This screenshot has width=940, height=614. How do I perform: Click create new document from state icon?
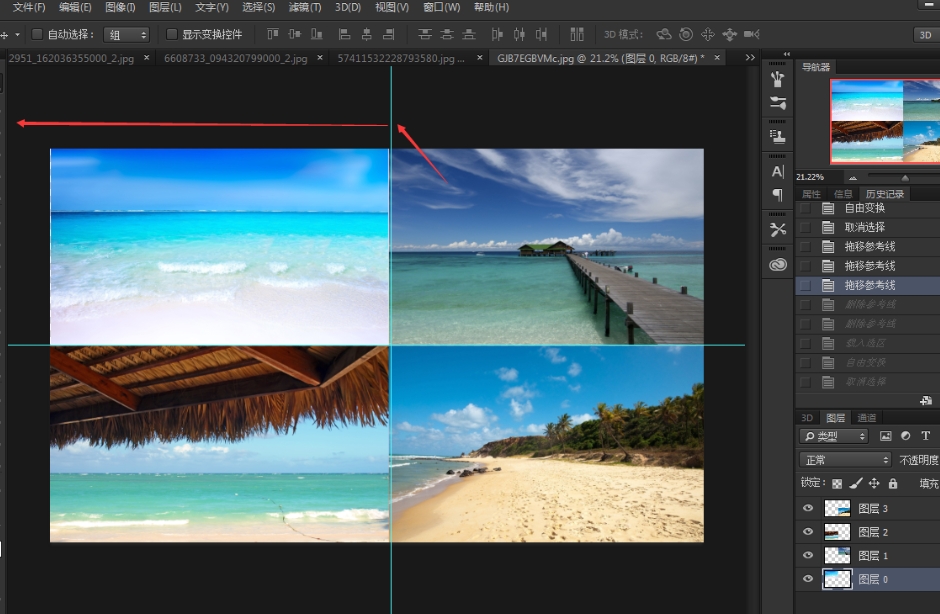pyautogui.click(x=926, y=401)
